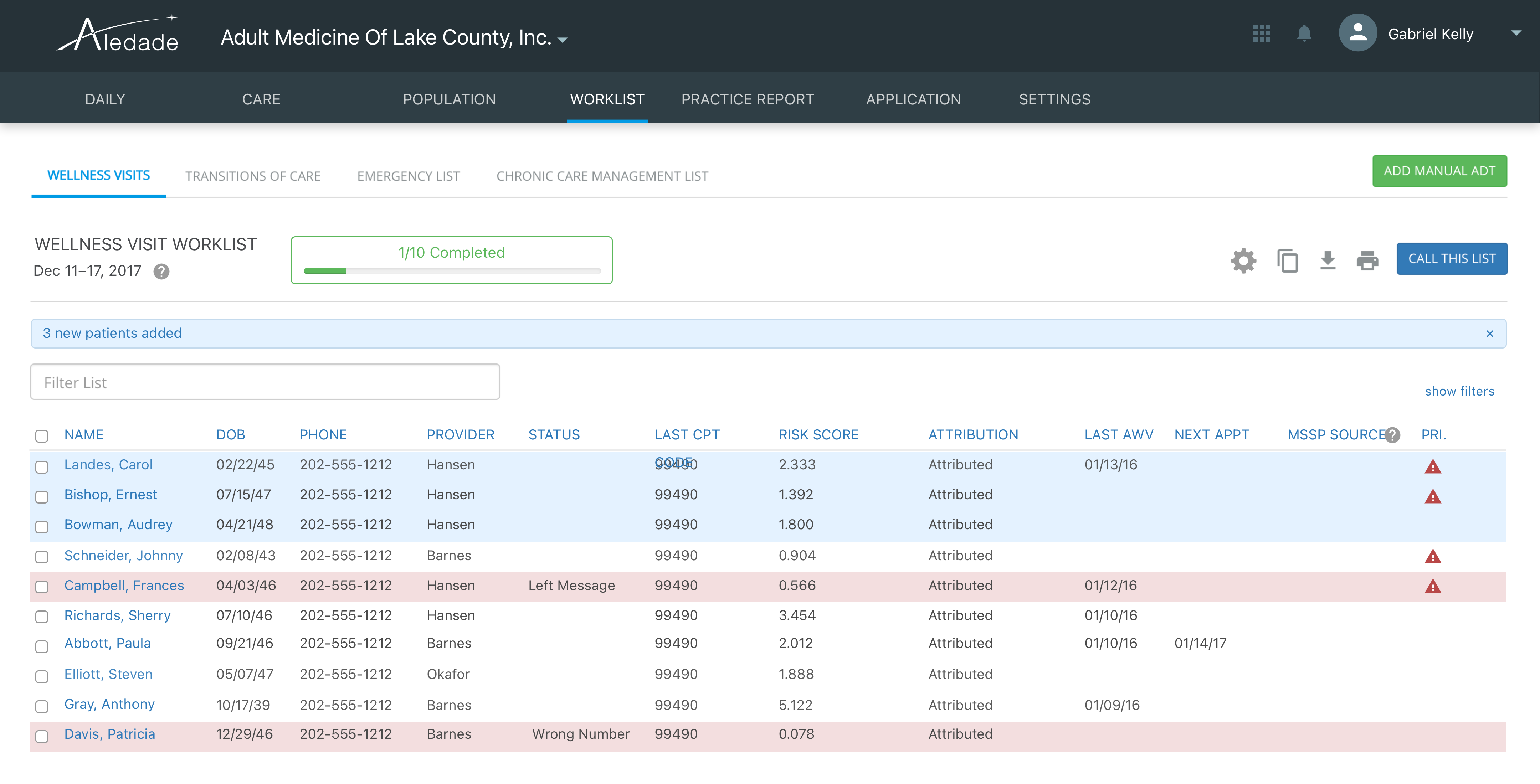Select the Davis, Patricia row checkbox
The height and width of the screenshot is (784, 1540).
click(x=42, y=736)
